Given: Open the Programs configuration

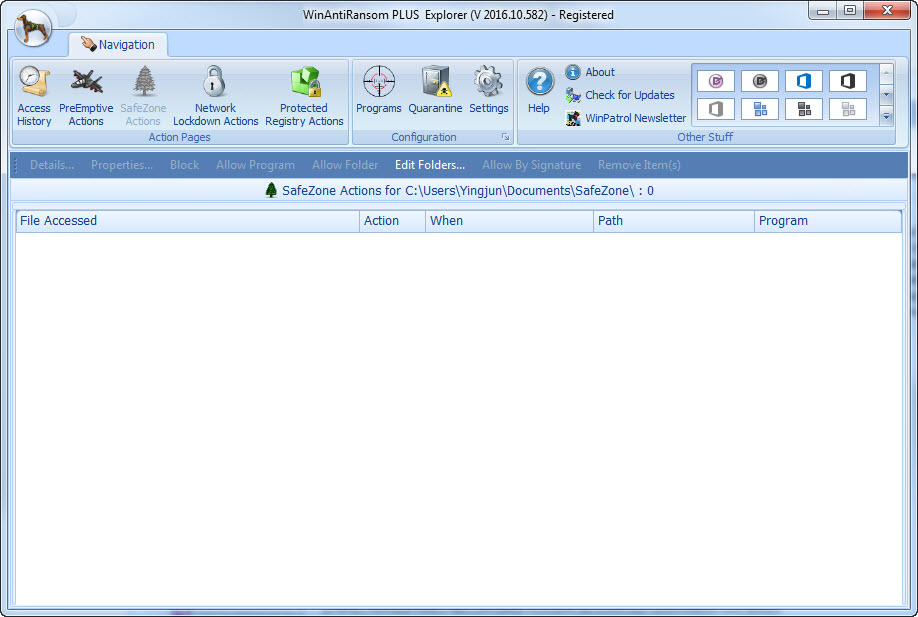Looking at the screenshot, I should coord(379,91).
